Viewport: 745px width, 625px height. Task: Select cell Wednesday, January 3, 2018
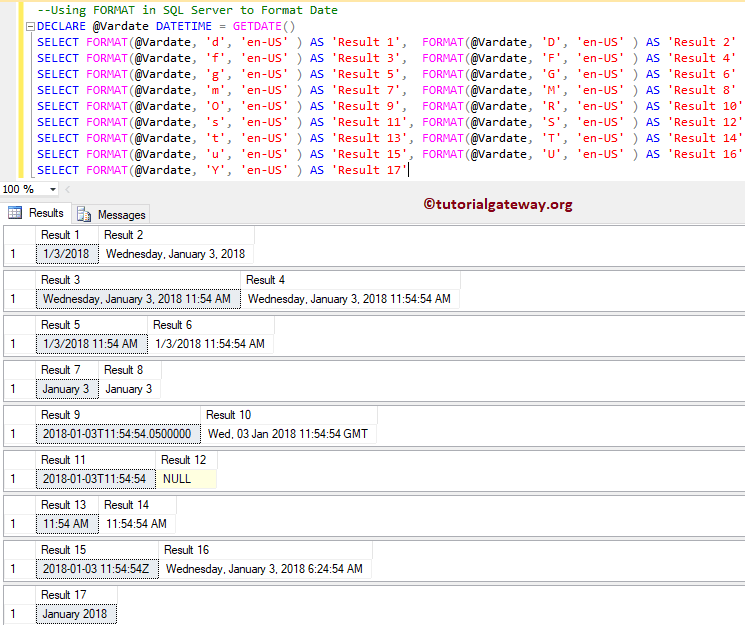point(176,254)
